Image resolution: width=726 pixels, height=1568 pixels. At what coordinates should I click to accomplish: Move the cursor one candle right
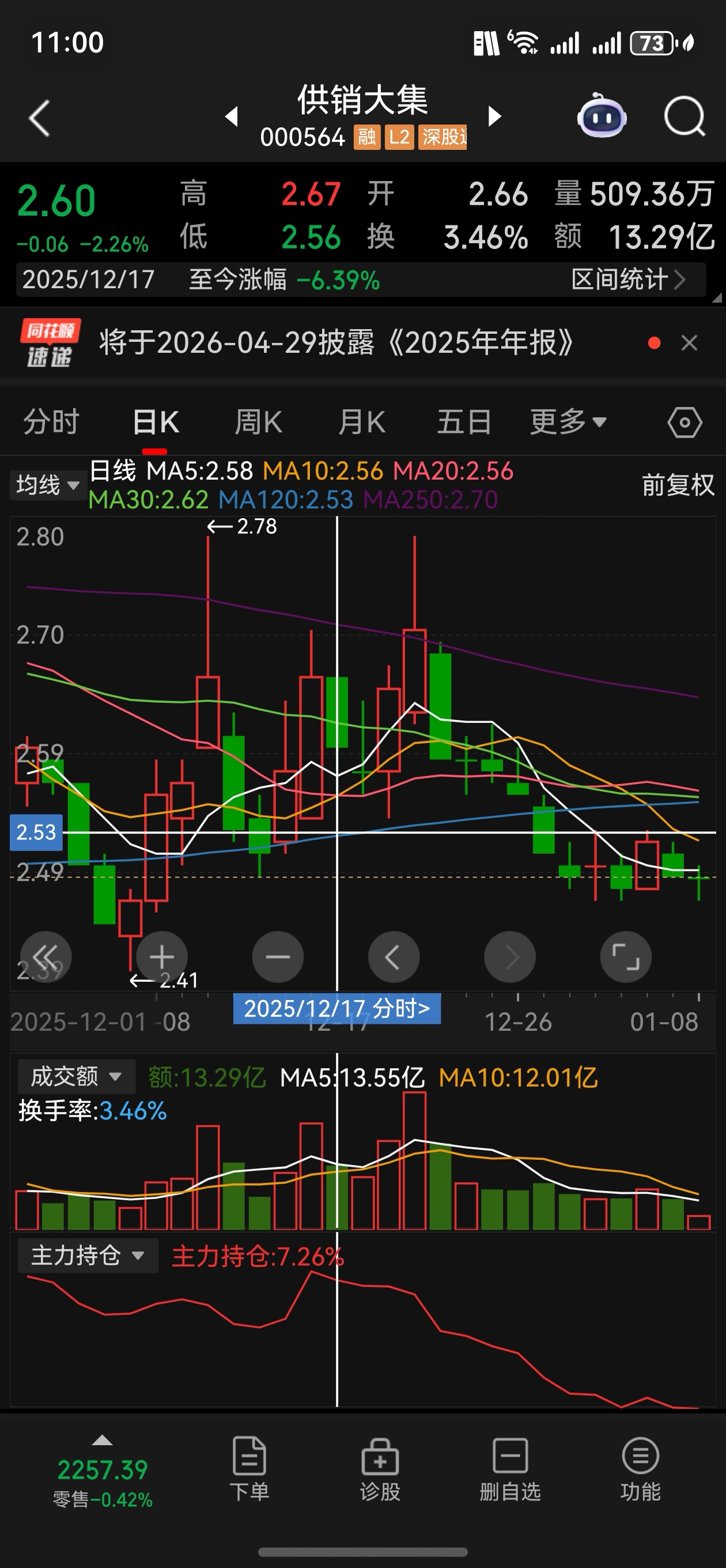click(510, 957)
